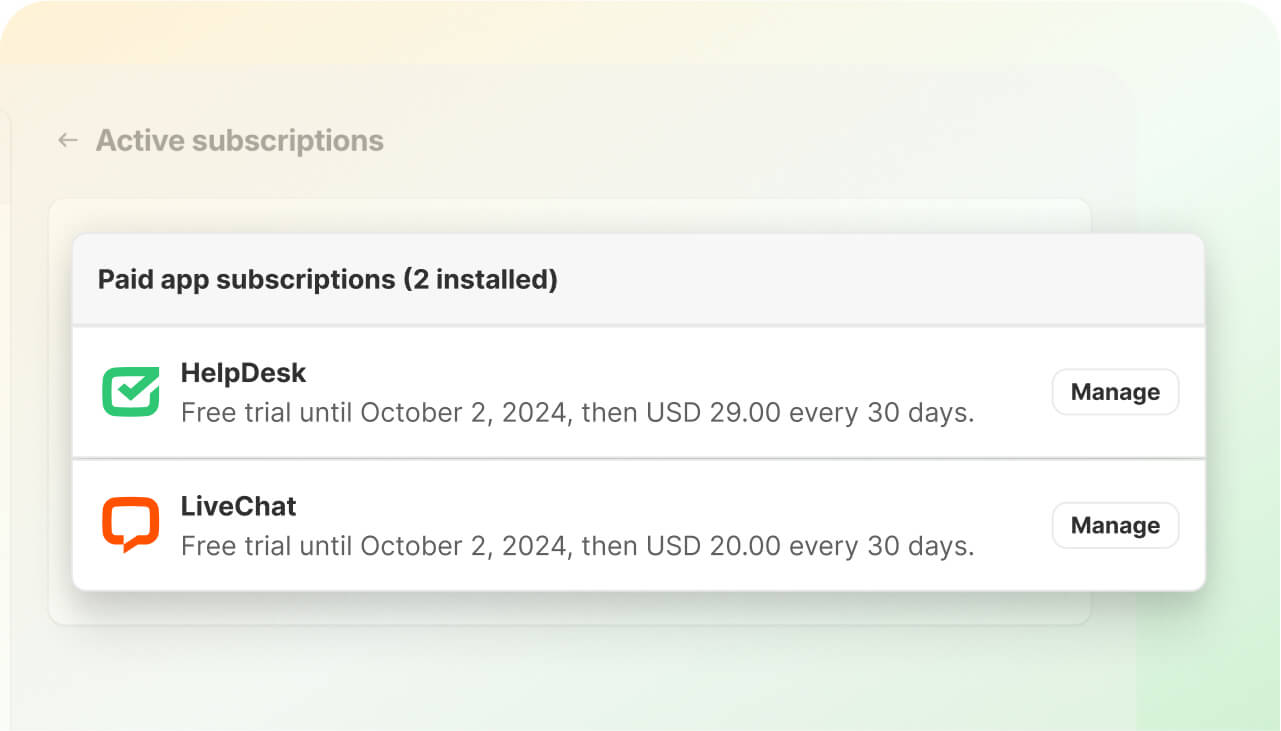Click the HelpDesk app name
This screenshot has width=1281, height=731.
coord(243,373)
